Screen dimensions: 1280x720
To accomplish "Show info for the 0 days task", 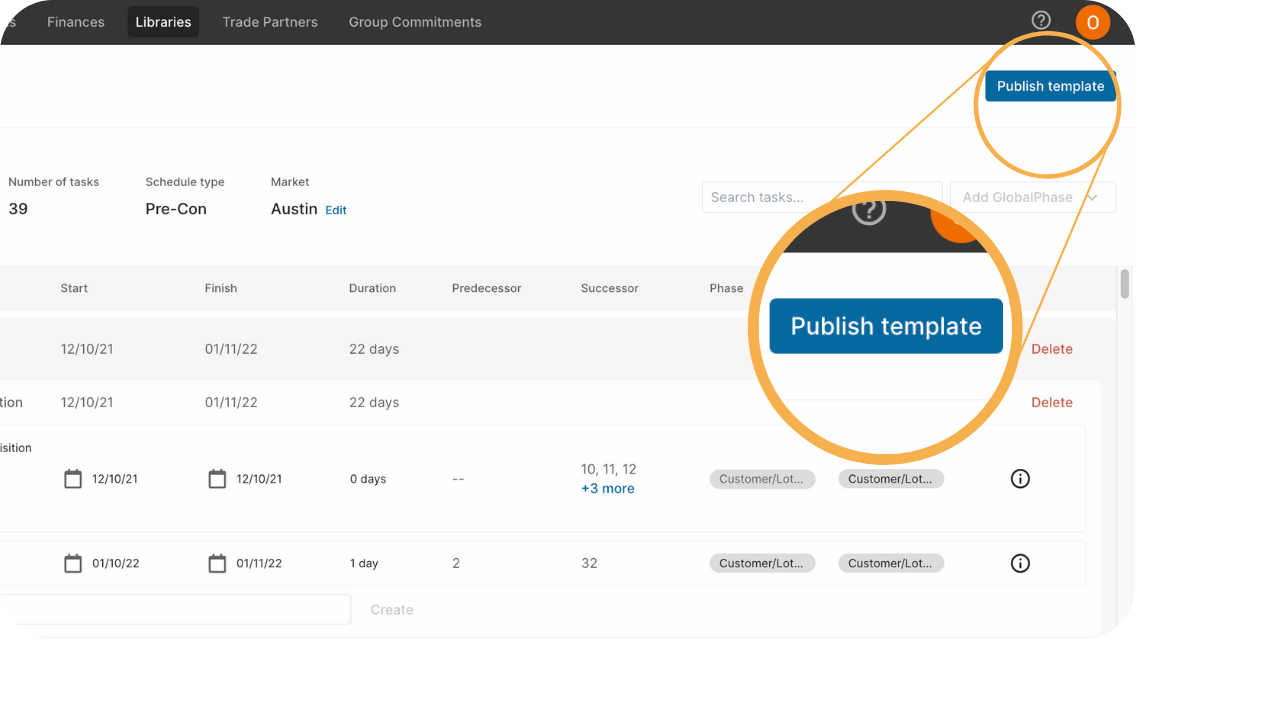I will pos(1020,479).
